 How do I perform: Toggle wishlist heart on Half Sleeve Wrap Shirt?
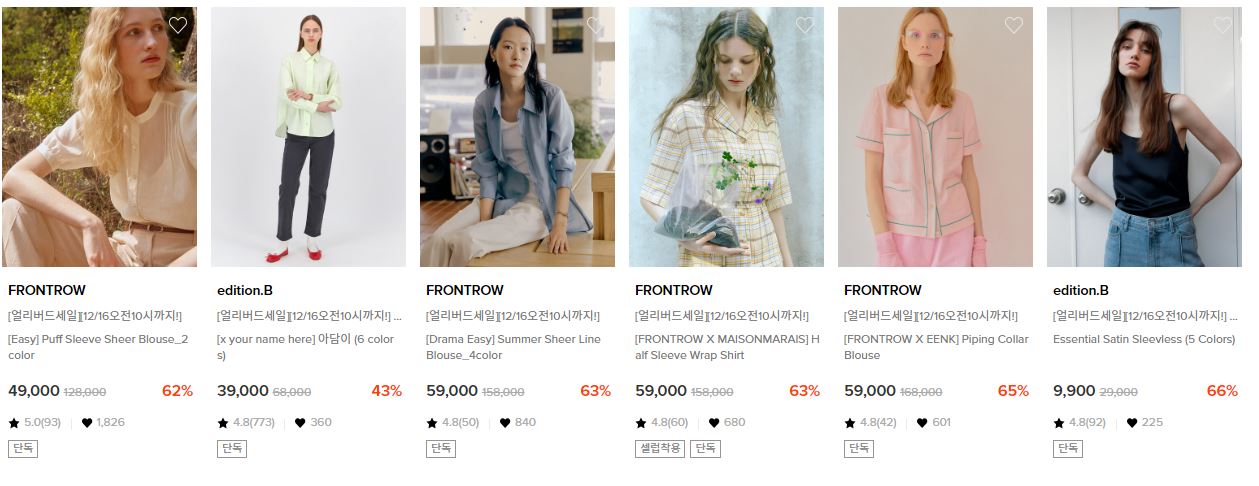click(x=805, y=26)
